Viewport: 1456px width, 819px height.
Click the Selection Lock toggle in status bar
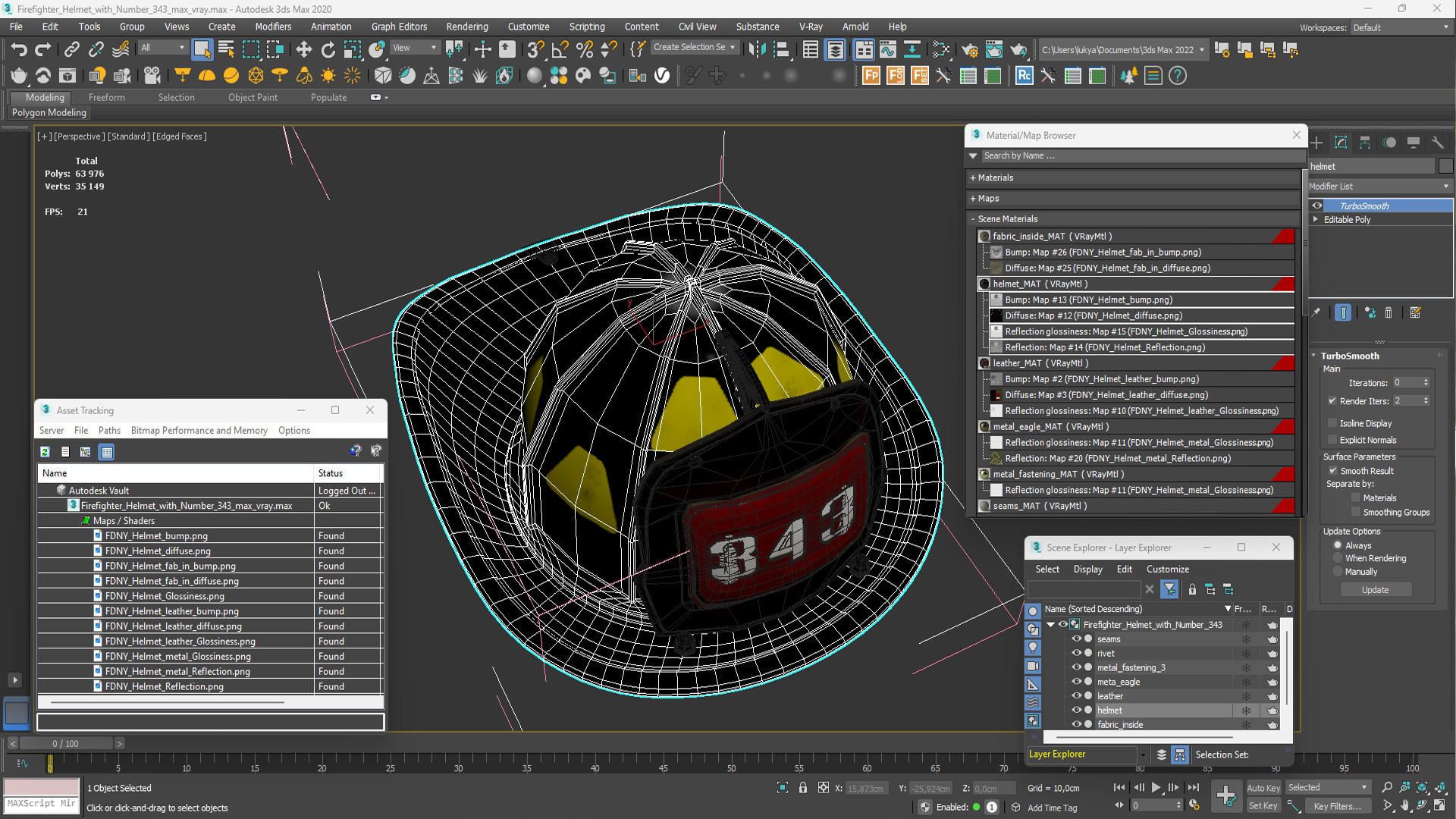click(x=803, y=788)
